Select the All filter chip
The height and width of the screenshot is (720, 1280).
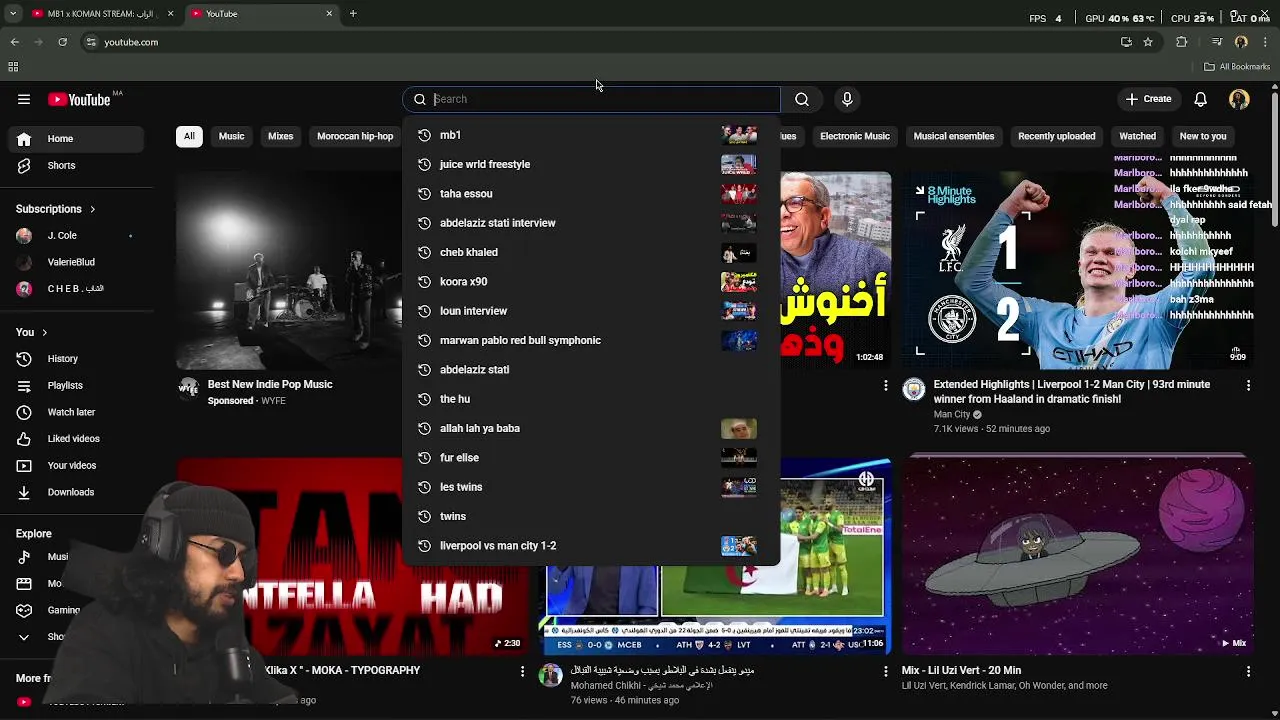click(189, 136)
